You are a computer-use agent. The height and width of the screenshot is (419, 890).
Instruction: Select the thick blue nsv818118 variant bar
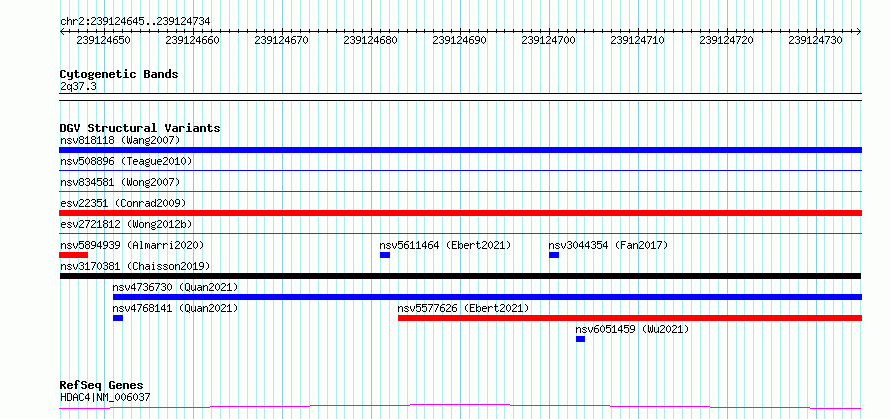460,150
